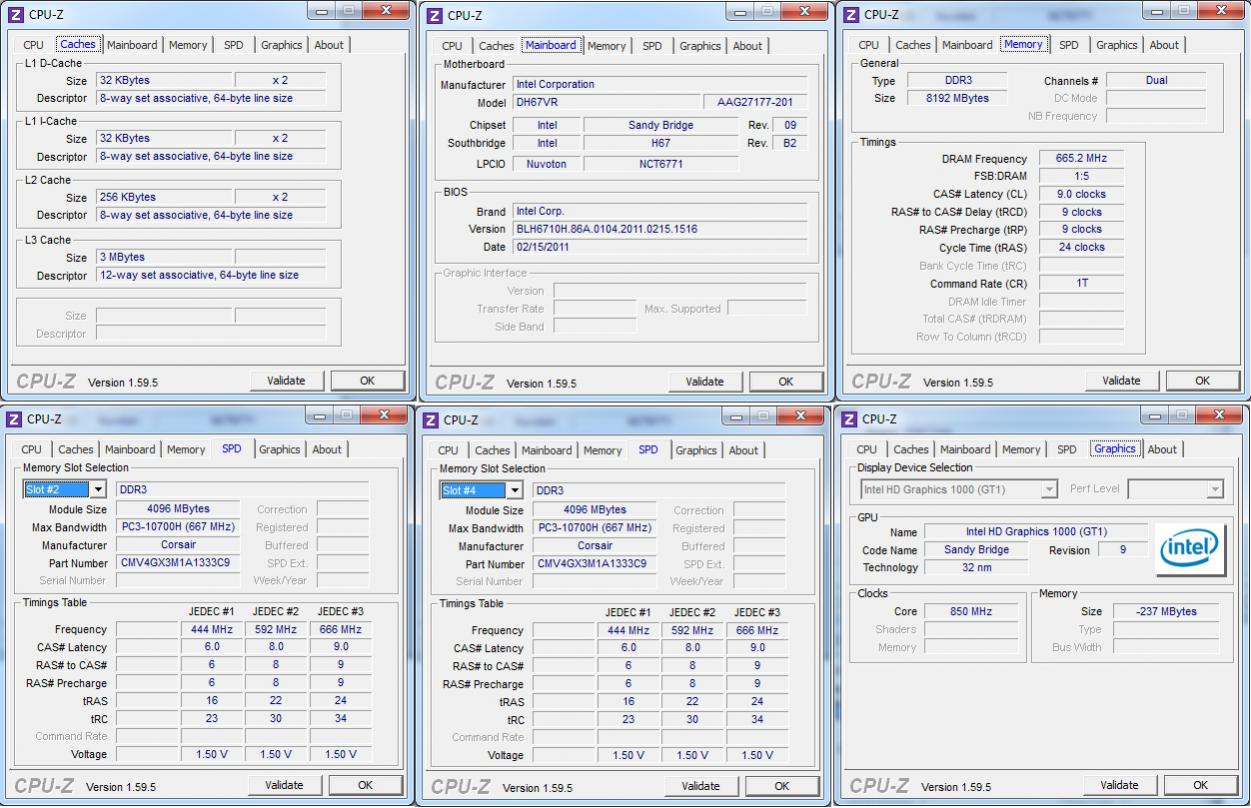
Task: Click OK button in Slot #4 SPD window
Action: pos(782,787)
